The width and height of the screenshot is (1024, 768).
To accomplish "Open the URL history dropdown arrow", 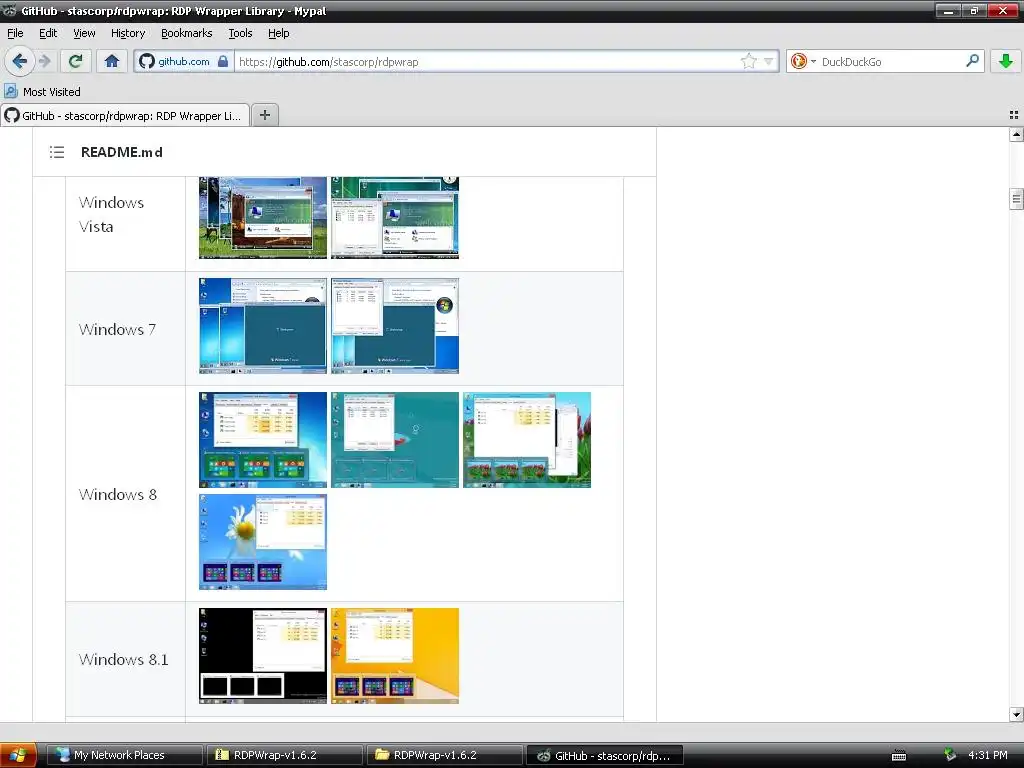I will pos(769,61).
